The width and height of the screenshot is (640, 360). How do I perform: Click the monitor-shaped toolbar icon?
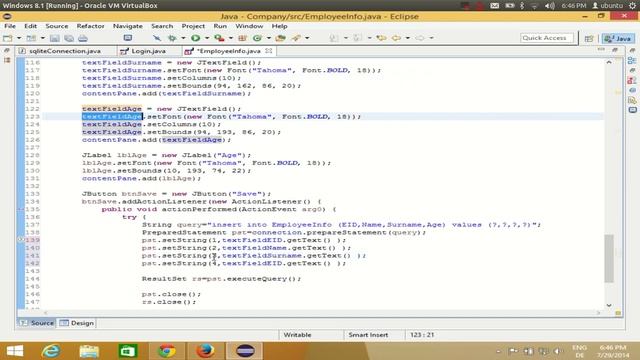(128, 38)
